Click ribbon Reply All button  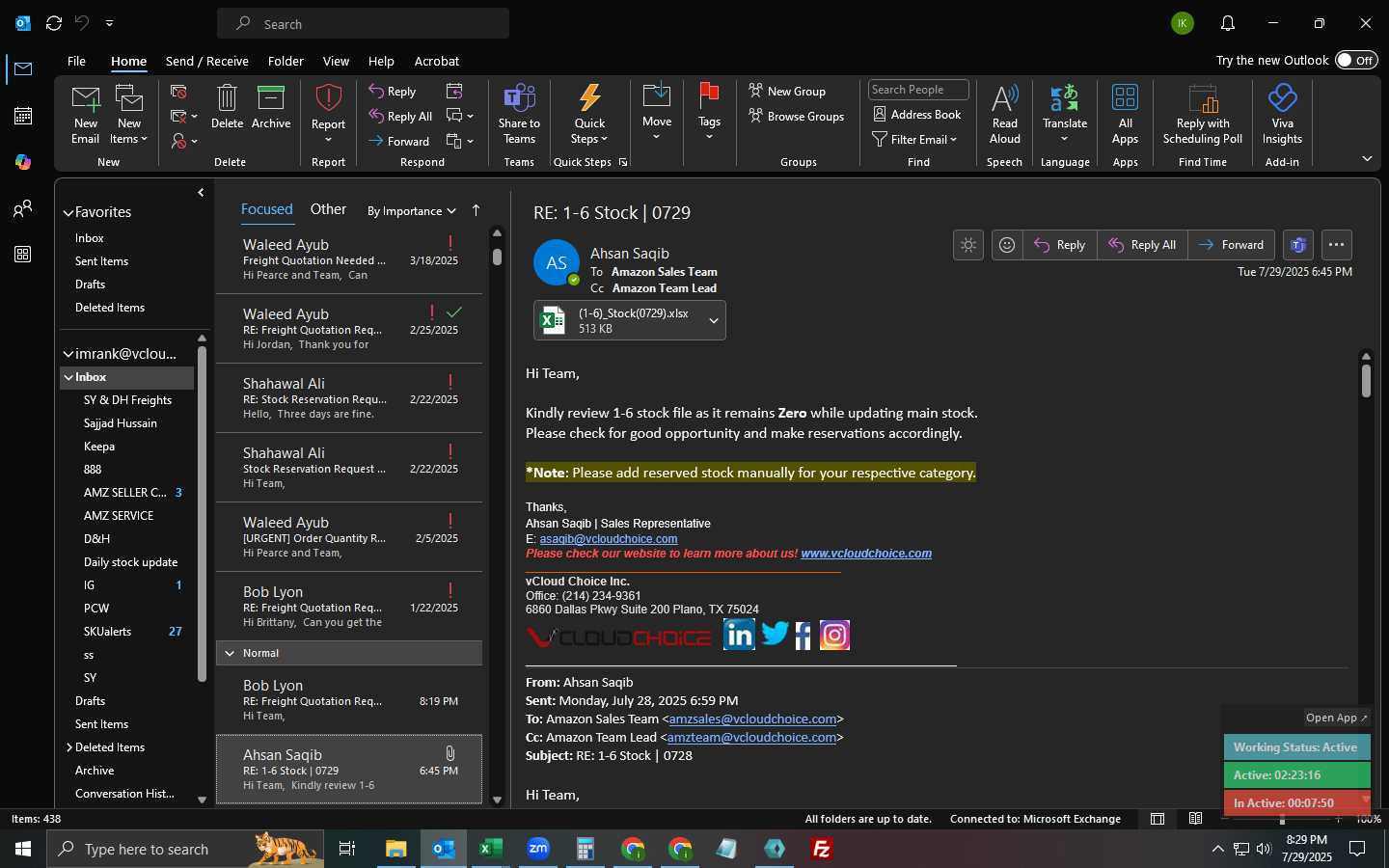tap(400, 117)
